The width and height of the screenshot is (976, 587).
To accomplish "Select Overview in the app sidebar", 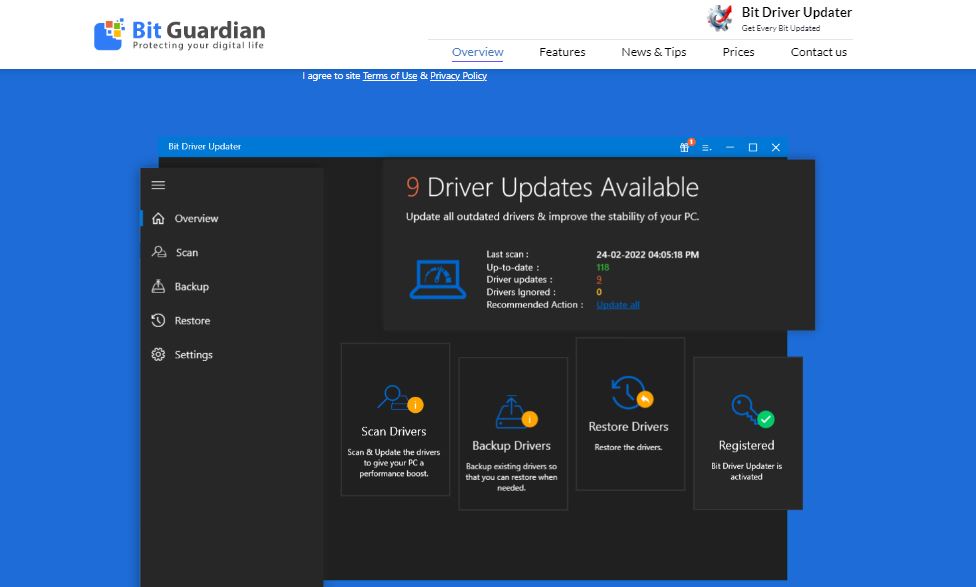I will click(196, 218).
